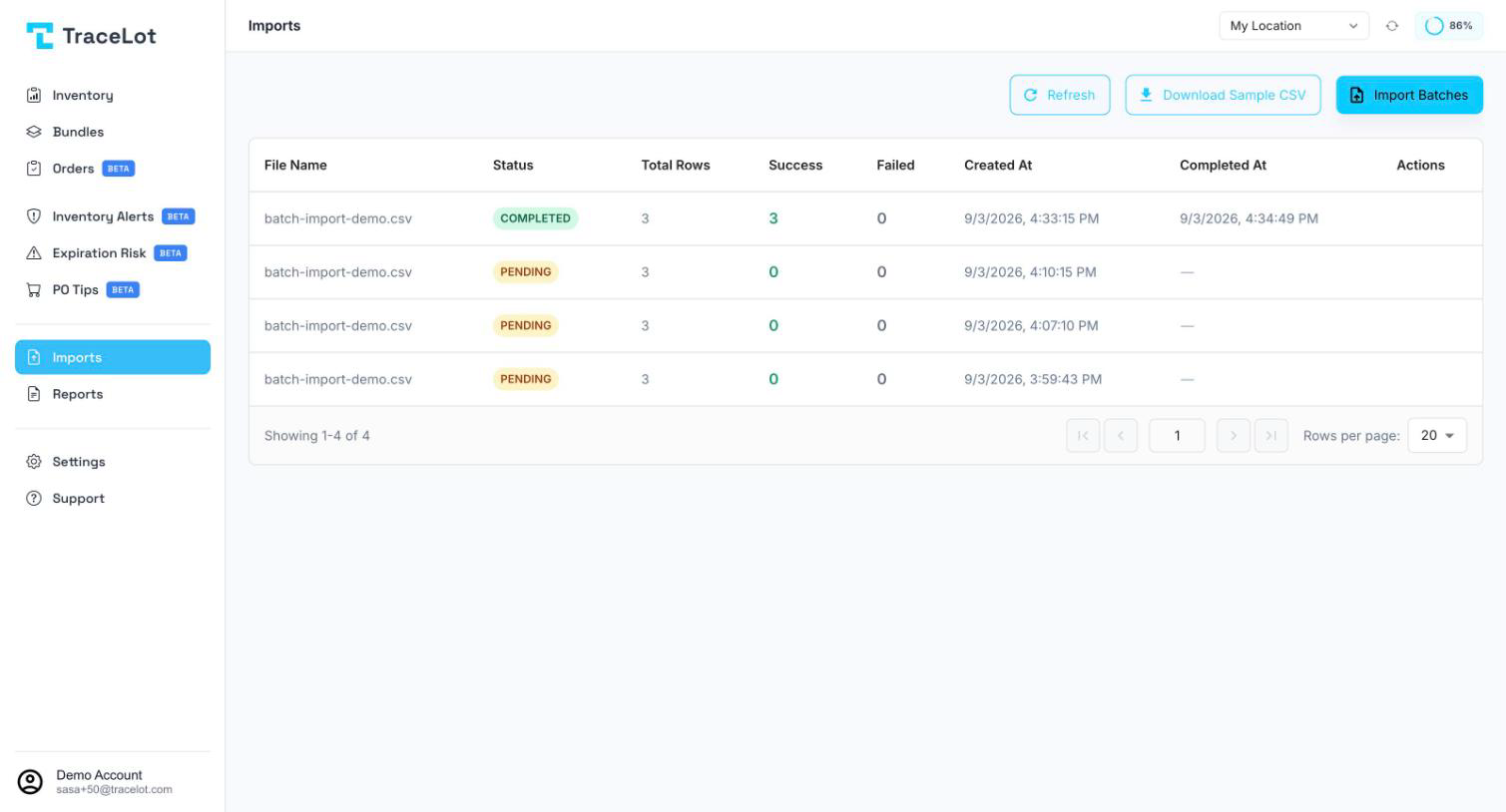The width and height of the screenshot is (1506, 812).
Task: Open the Rows per page dropdown
Action: click(x=1437, y=436)
